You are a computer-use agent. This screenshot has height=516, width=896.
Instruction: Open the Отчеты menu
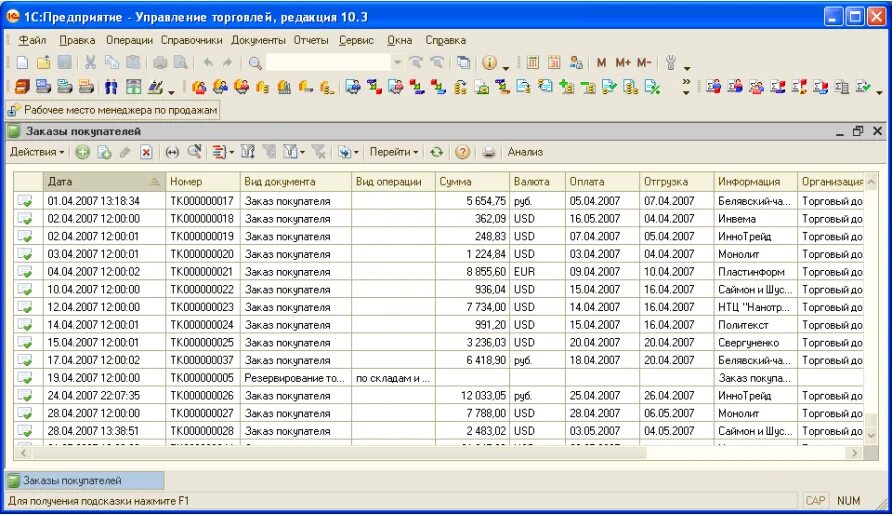click(311, 40)
